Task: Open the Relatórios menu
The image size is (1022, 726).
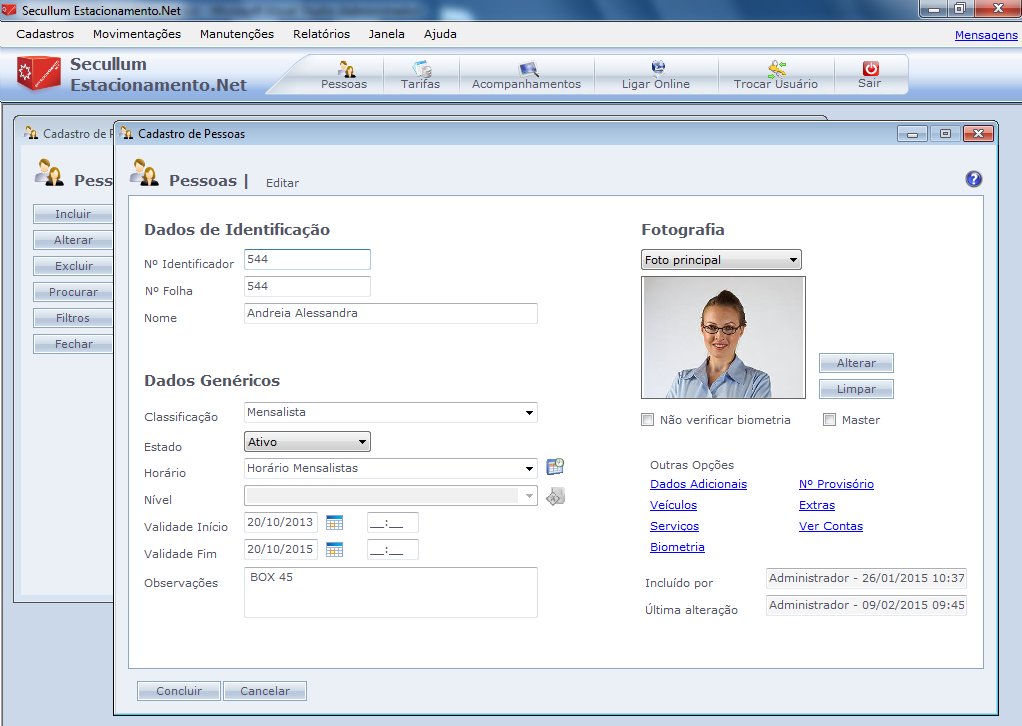Action: pos(321,33)
